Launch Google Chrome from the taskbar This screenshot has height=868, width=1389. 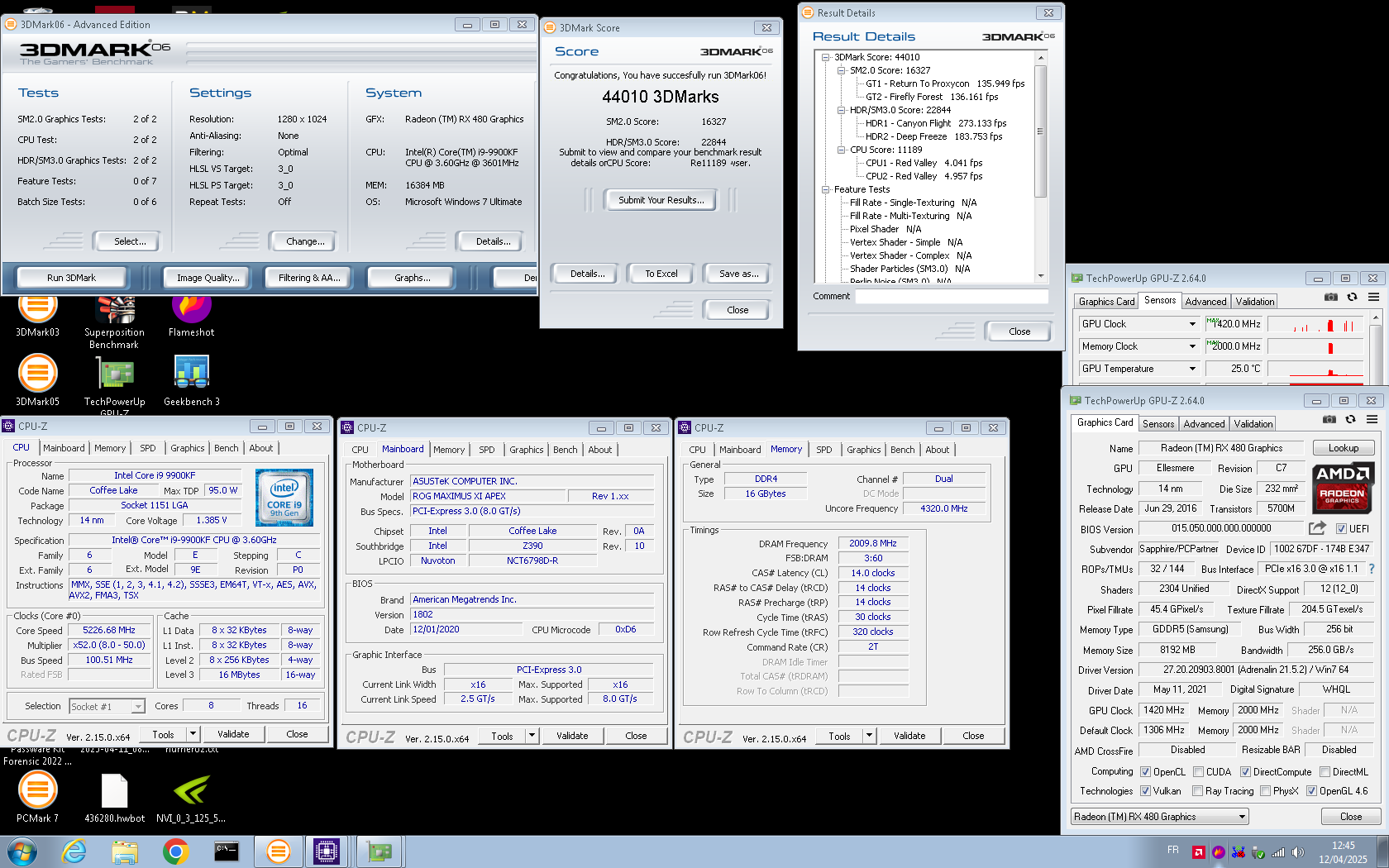click(x=175, y=851)
